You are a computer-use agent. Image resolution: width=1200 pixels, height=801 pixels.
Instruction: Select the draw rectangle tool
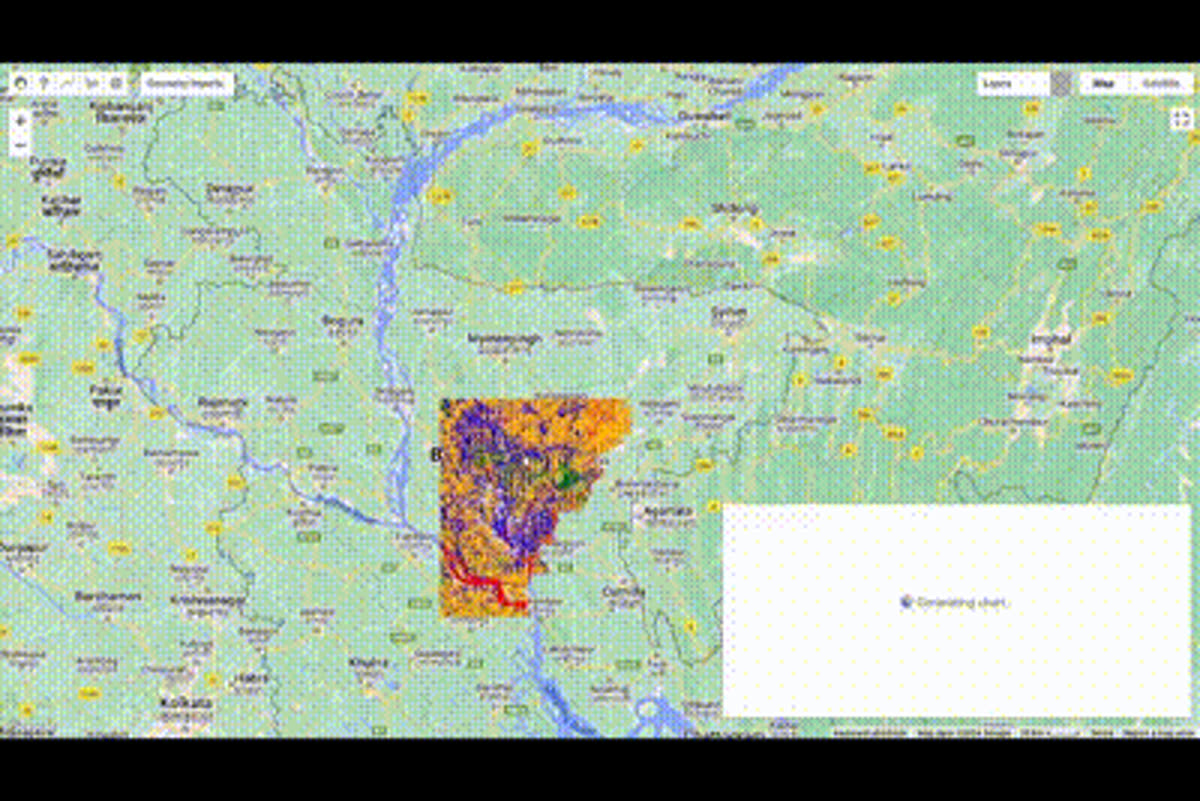pyautogui.click(x=116, y=84)
